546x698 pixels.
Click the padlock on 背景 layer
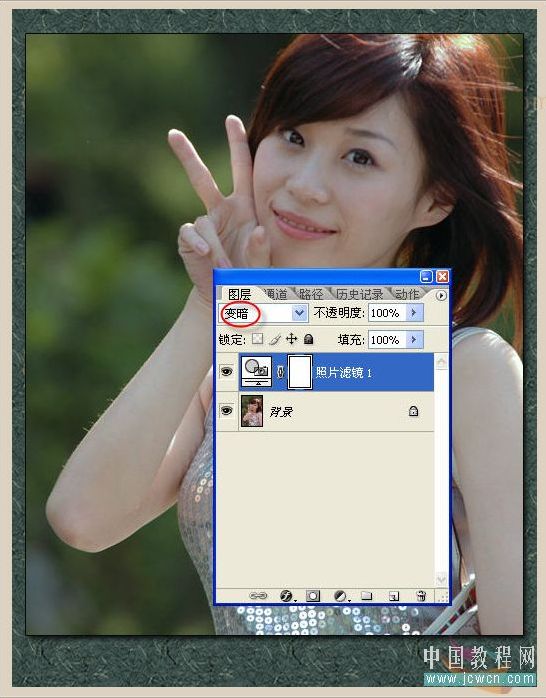coord(413,411)
